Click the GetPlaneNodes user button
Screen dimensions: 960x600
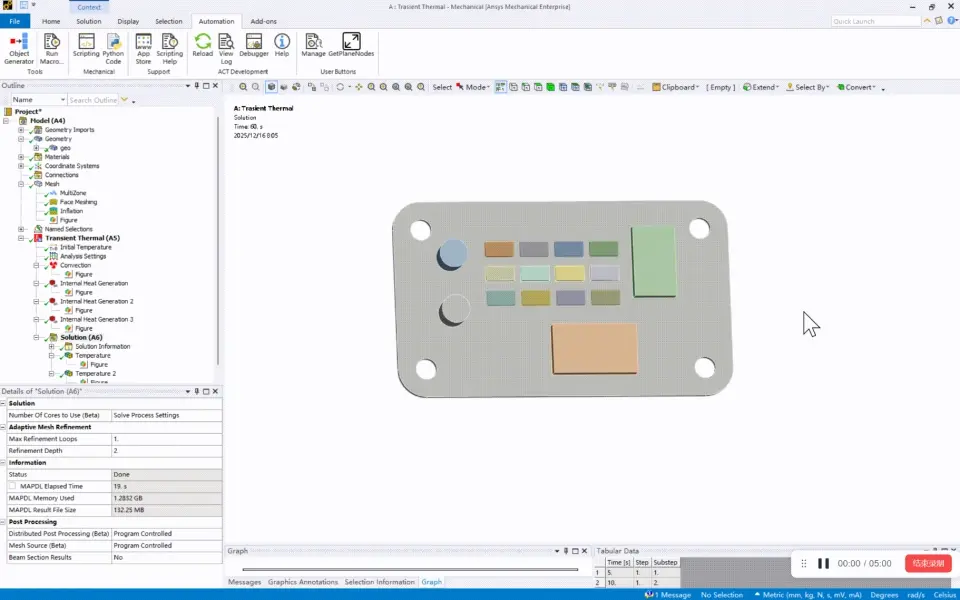click(351, 45)
